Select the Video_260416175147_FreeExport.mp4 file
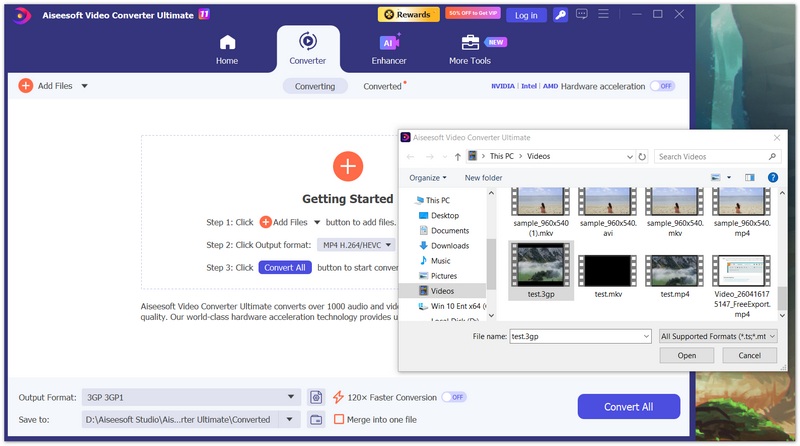The image size is (800, 446). [742, 287]
